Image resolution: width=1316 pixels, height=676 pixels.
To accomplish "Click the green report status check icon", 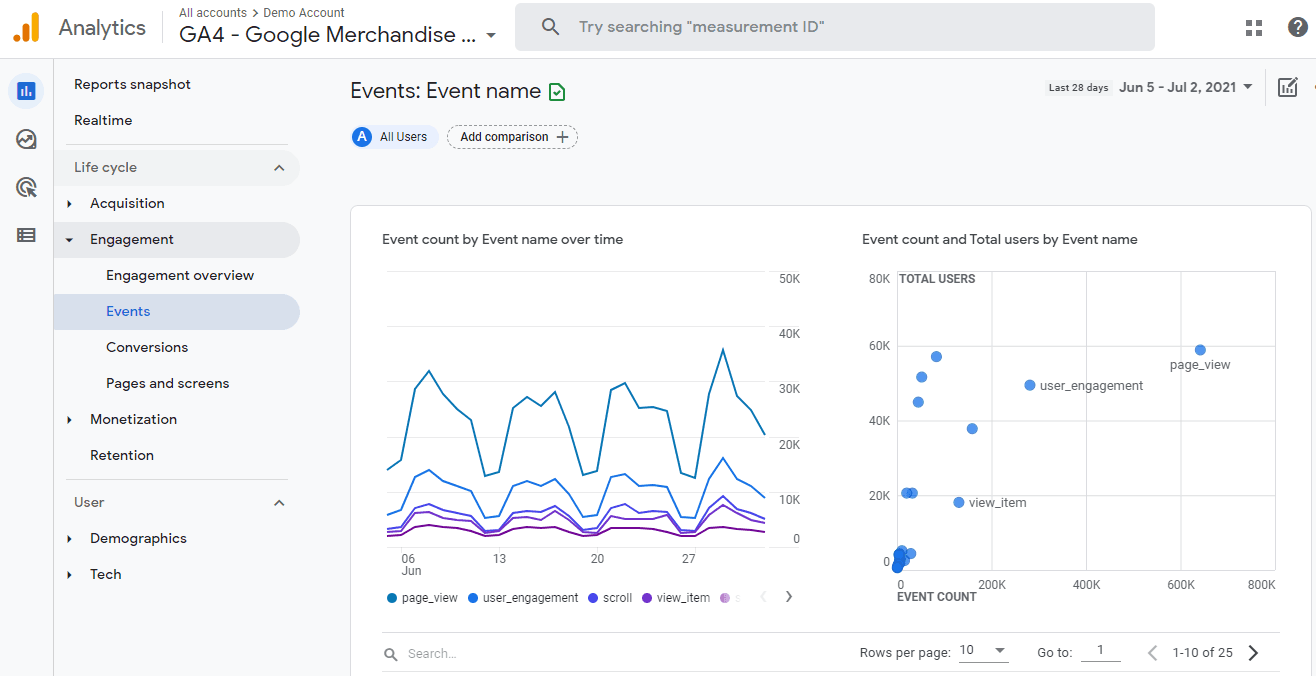I will (557, 92).
